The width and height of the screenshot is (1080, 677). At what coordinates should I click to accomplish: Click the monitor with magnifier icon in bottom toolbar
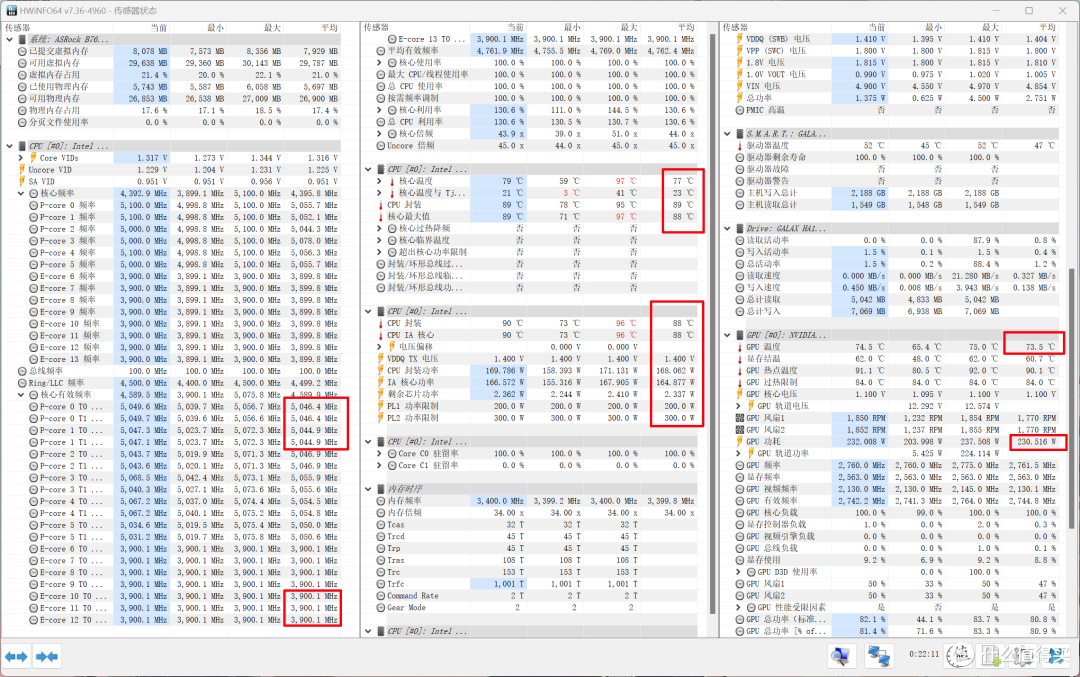[x=842, y=656]
